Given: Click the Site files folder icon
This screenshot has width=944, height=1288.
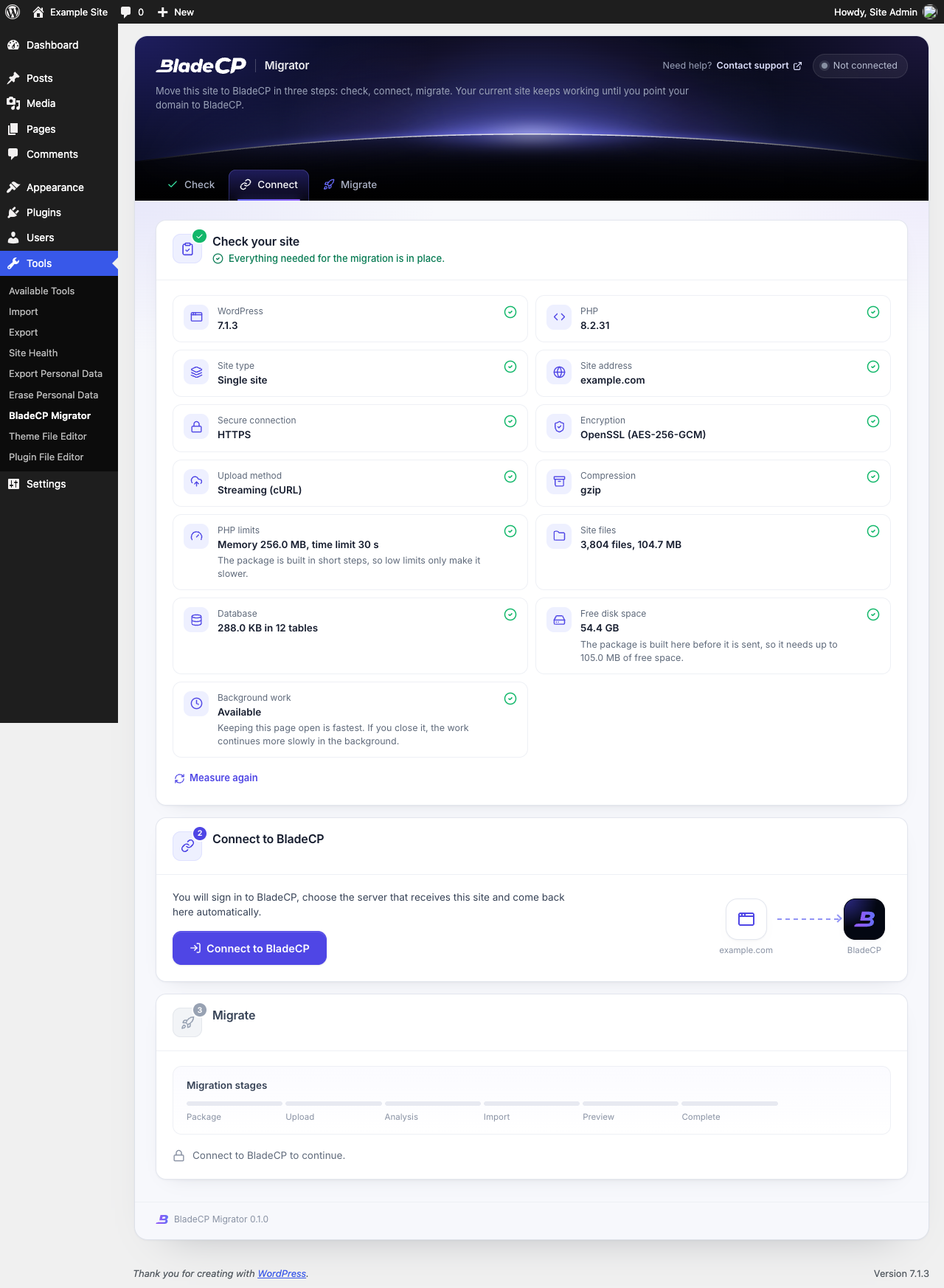Looking at the screenshot, I should [559, 536].
